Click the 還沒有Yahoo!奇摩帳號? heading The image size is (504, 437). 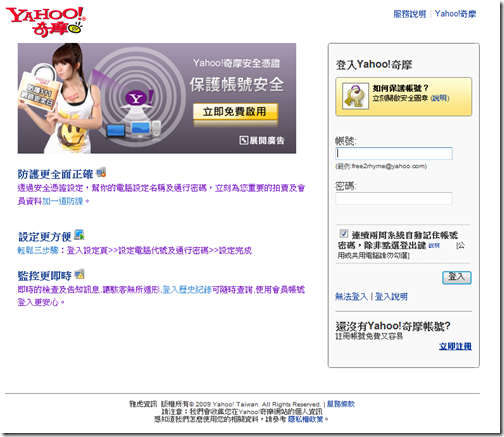[x=393, y=326]
